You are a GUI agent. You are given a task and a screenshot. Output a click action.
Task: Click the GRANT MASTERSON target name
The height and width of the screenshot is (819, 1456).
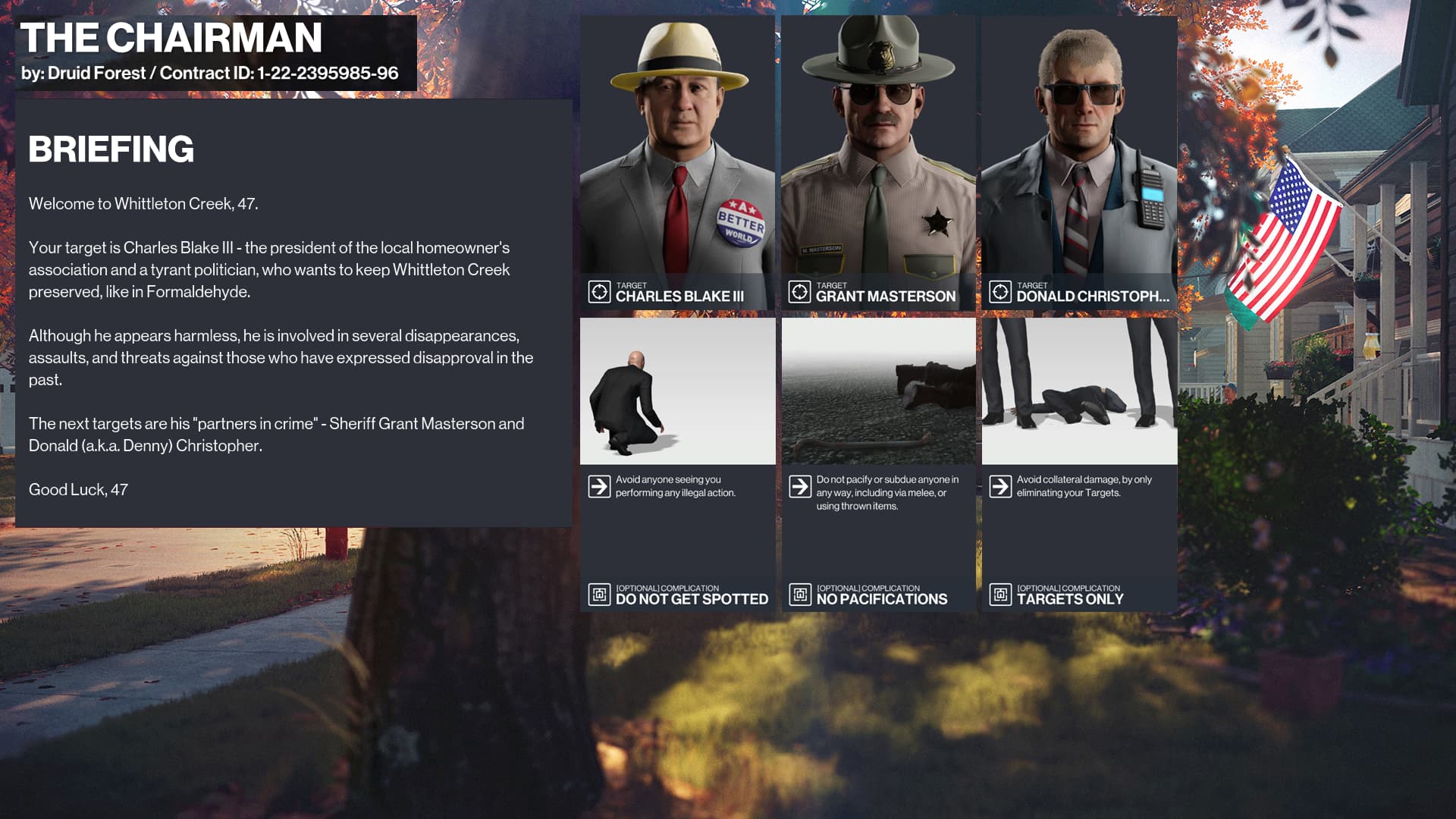pos(886,297)
